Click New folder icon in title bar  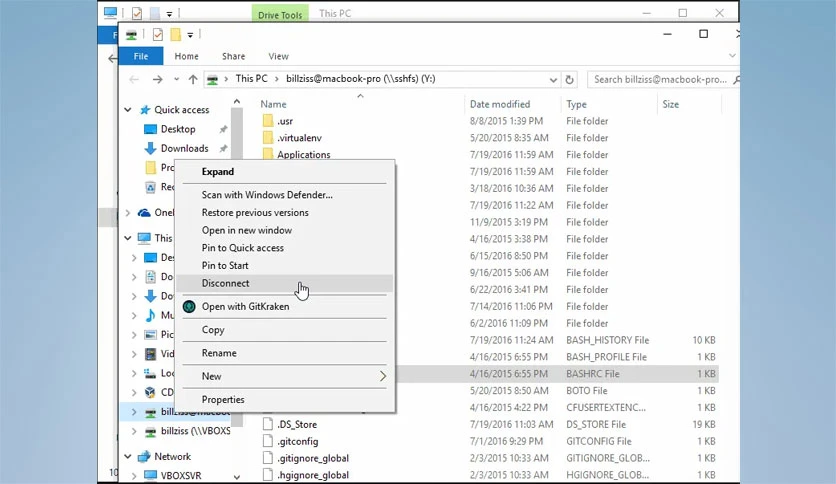point(175,35)
